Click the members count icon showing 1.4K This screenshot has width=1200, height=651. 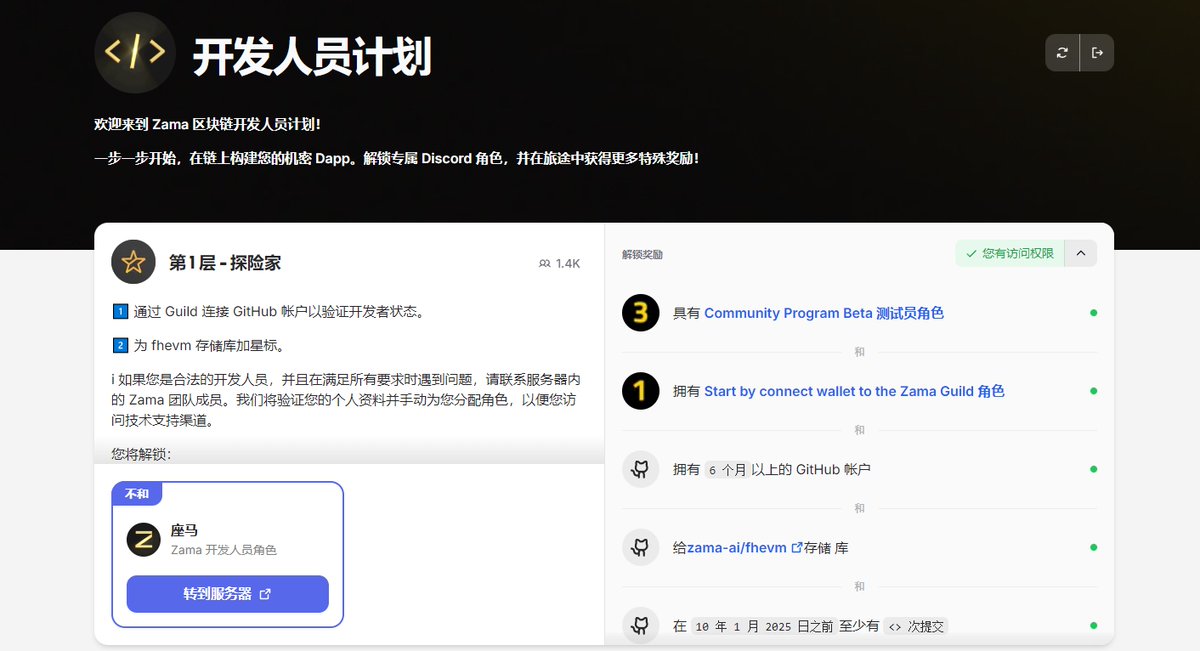(x=544, y=264)
